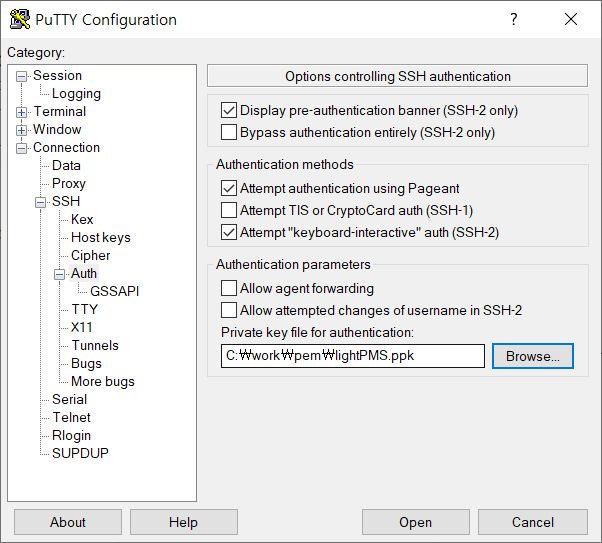Viewport: 602px width, 543px height.
Task: Enable Attempt TIS or CryptoCard auth
Action: [x=229, y=210]
